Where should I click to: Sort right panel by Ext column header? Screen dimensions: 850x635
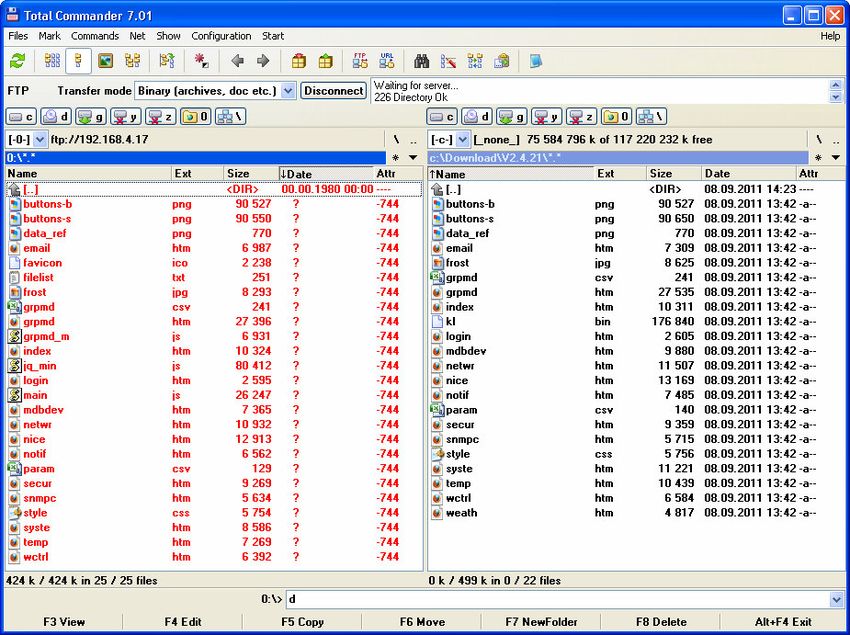point(620,174)
